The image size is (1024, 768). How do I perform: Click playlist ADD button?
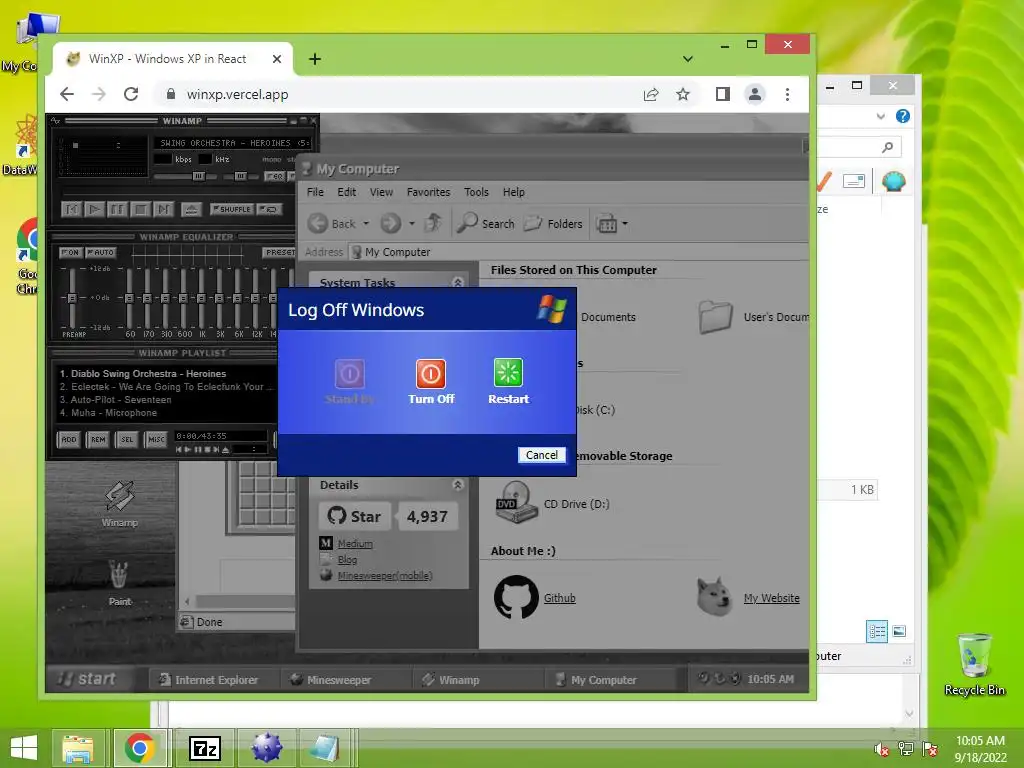click(x=69, y=440)
